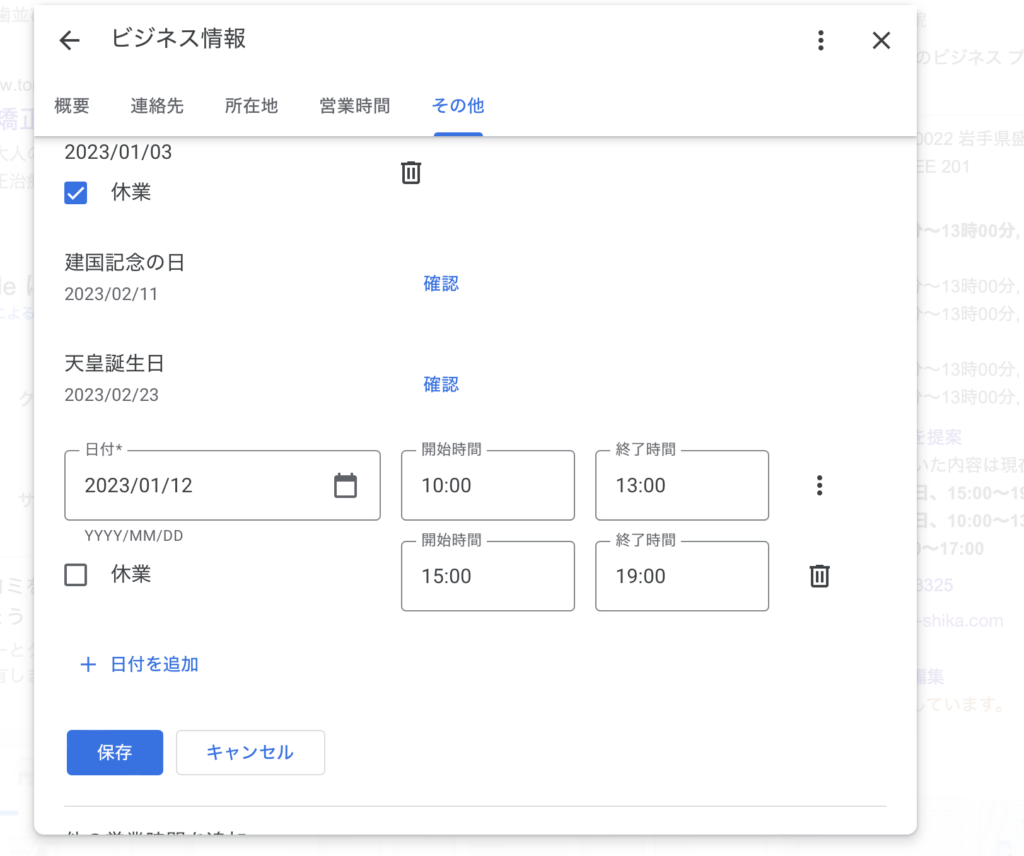Open three-dot options beside 10:00–13:00 hours
Screen dimensions: 1024x856
[820, 486]
